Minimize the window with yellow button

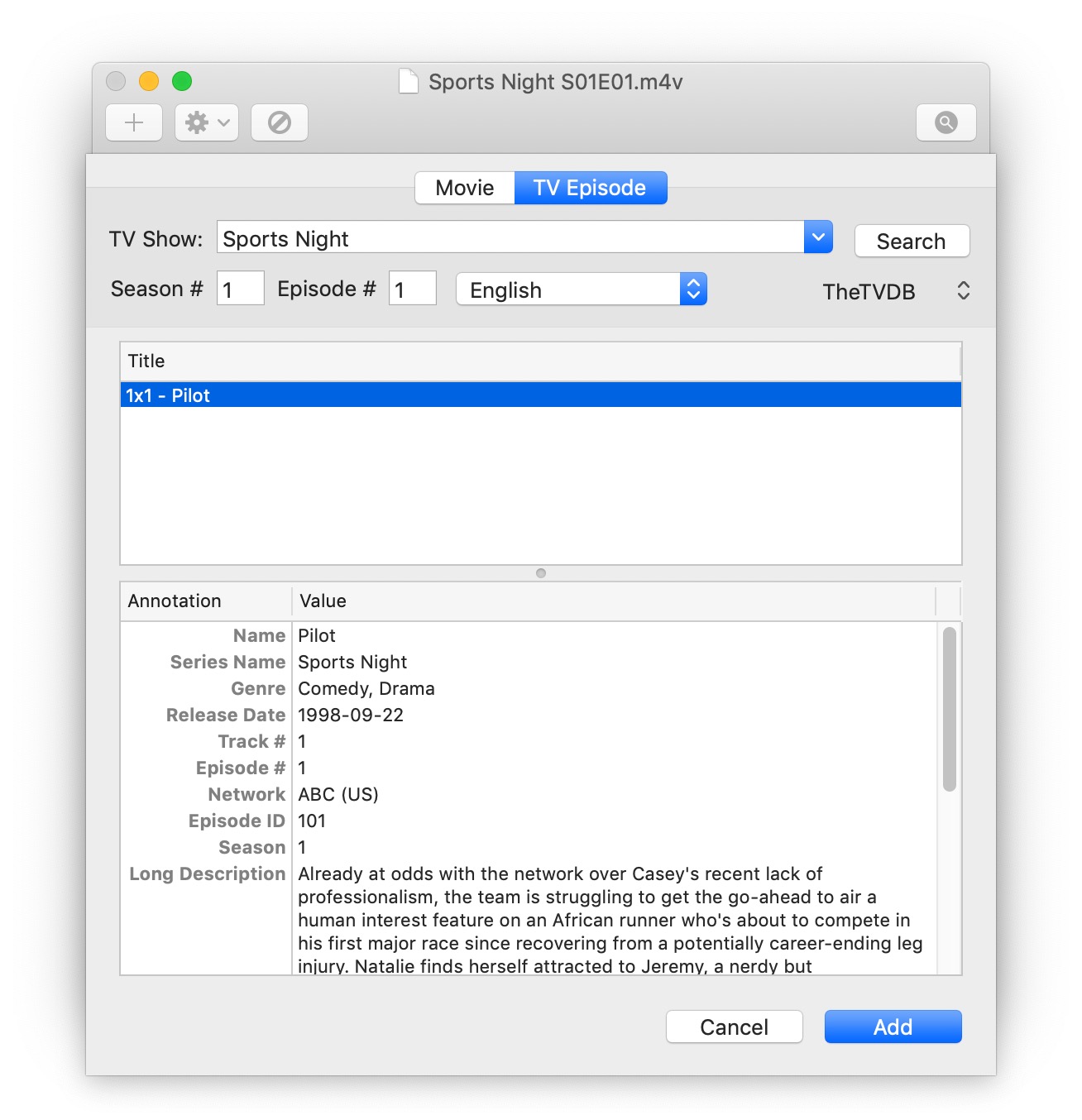[149, 81]
